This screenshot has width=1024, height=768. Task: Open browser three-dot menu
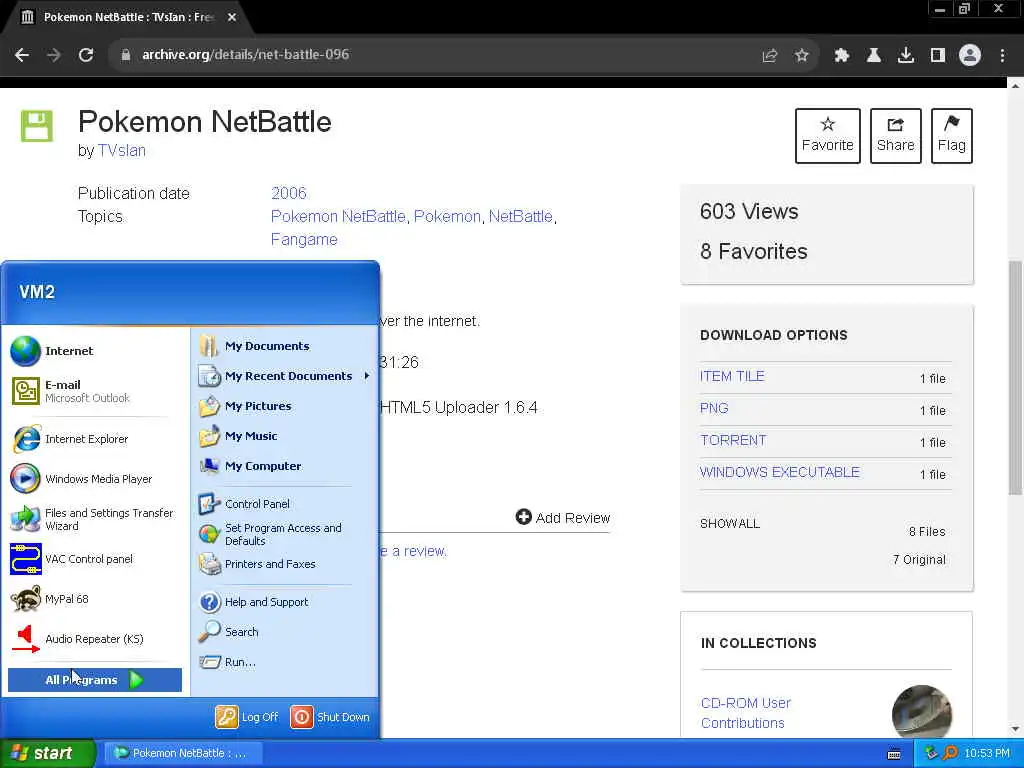[1002, 56]
